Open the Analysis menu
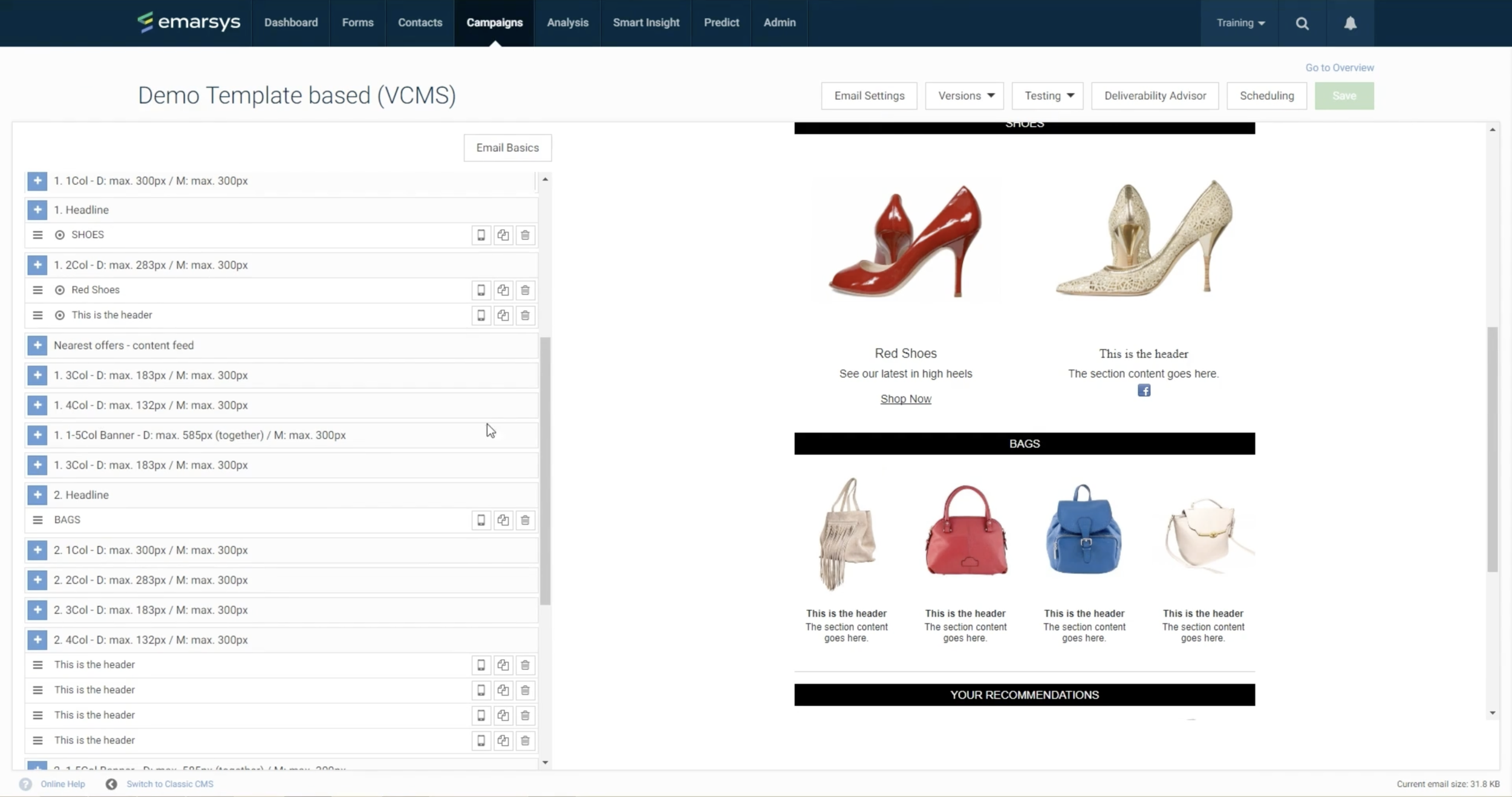 567,23
